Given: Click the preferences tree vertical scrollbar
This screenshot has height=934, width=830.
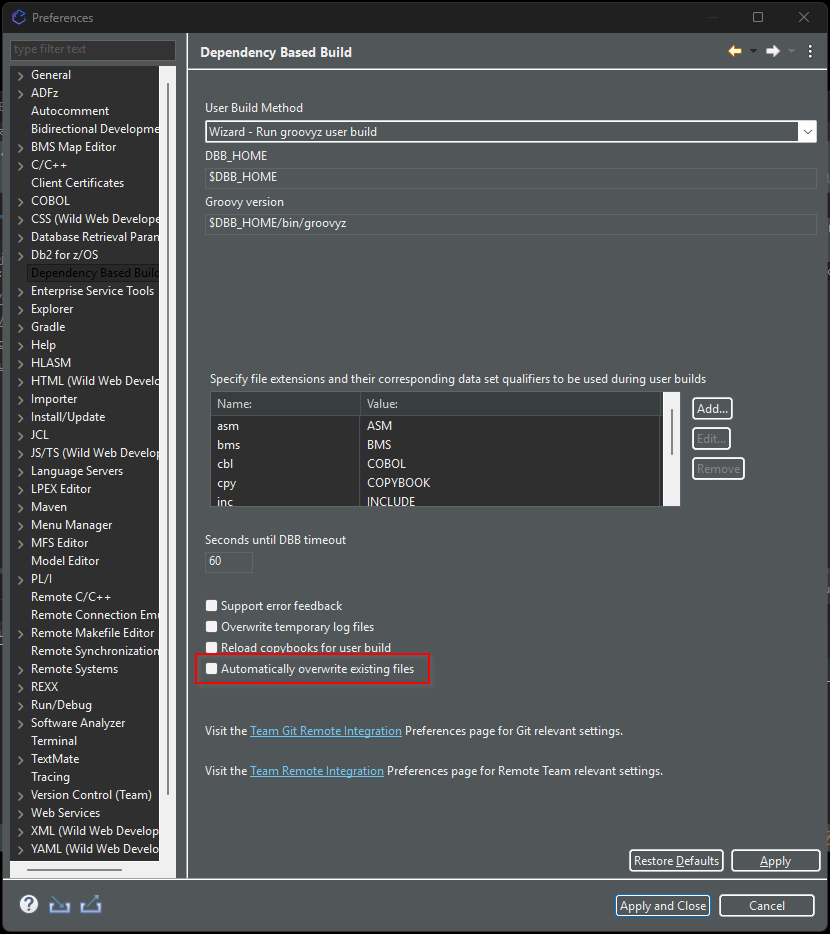Looking at the screenshot, I should [168, 440].
